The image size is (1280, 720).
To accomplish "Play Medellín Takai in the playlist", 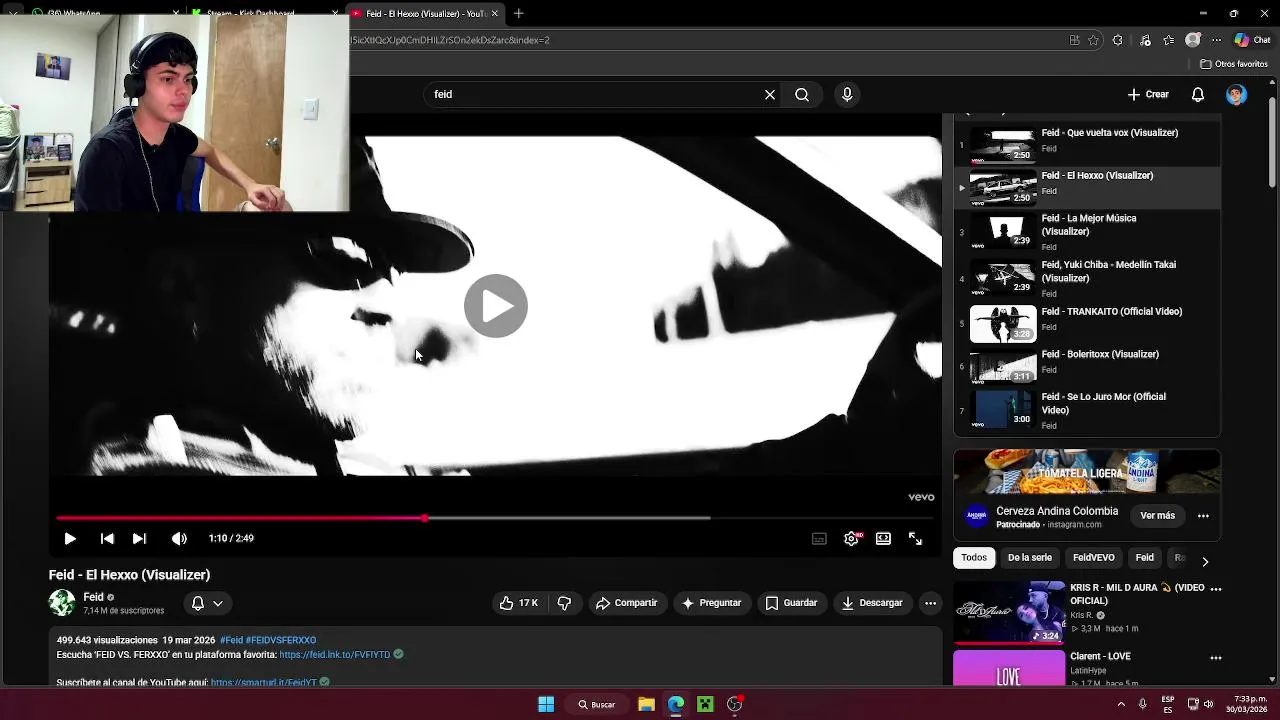I will click(1087, 279).
